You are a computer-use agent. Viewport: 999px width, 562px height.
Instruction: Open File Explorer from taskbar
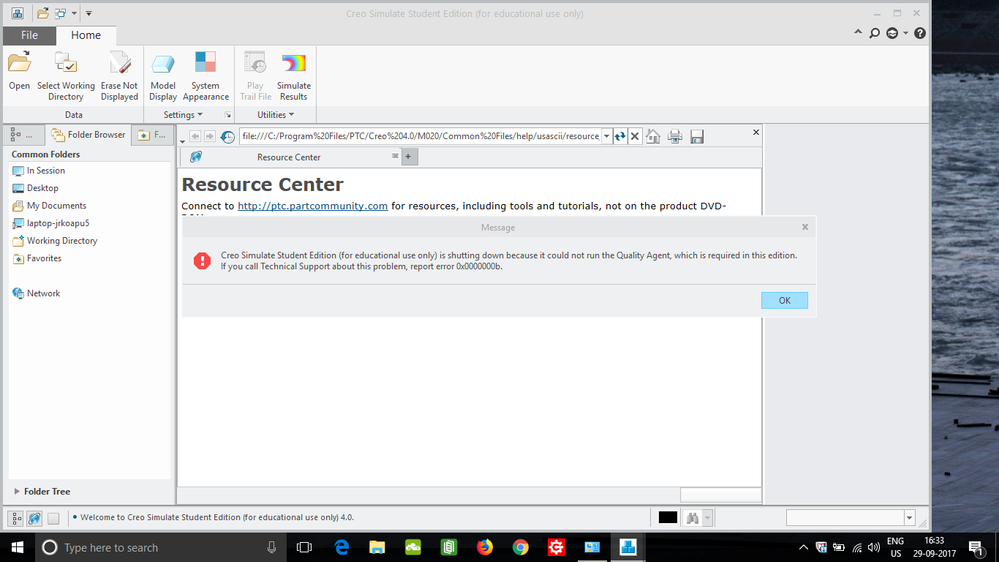(x=377, y=547)
